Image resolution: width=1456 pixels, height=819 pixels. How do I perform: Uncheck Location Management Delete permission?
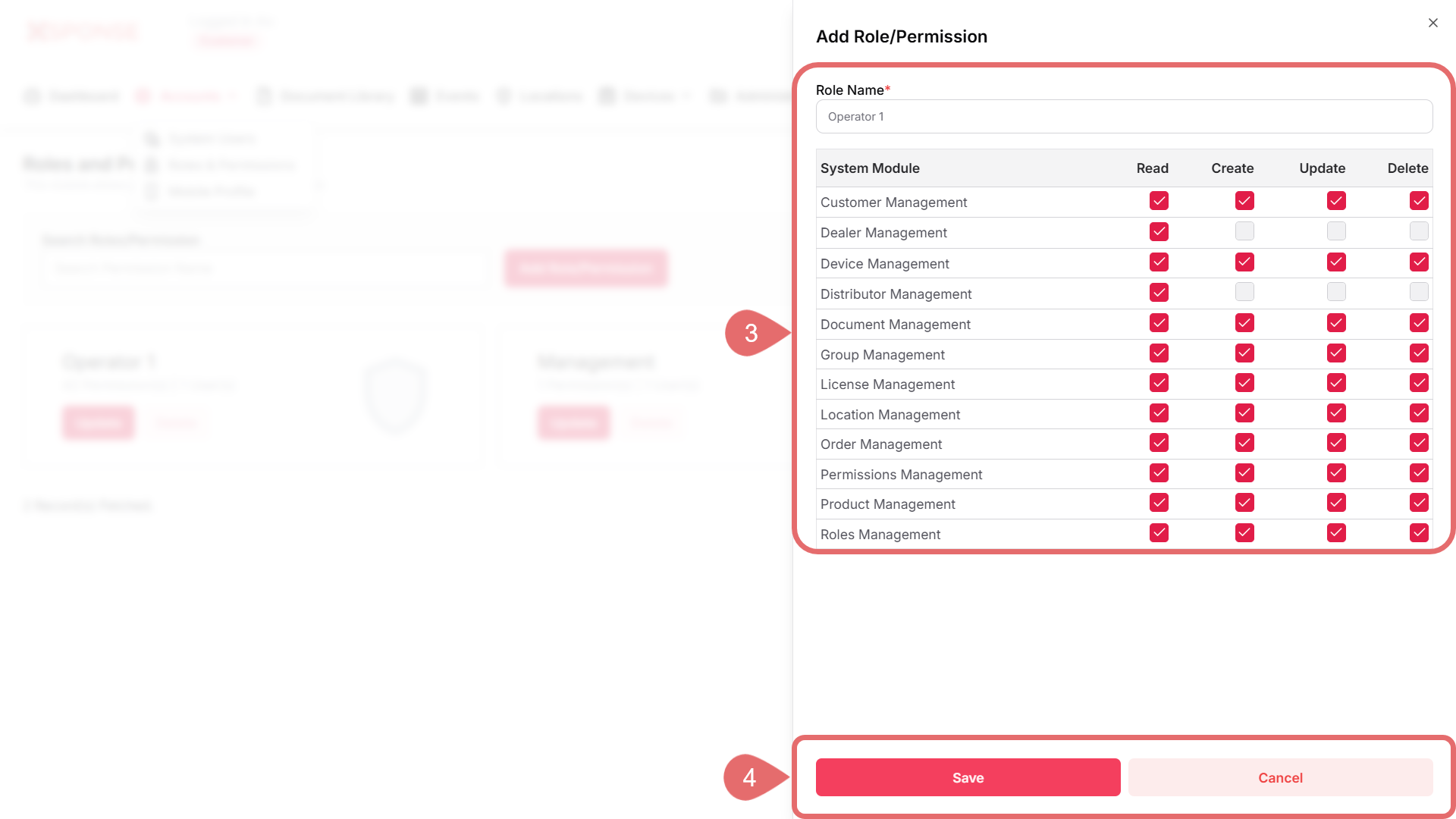1419,413
